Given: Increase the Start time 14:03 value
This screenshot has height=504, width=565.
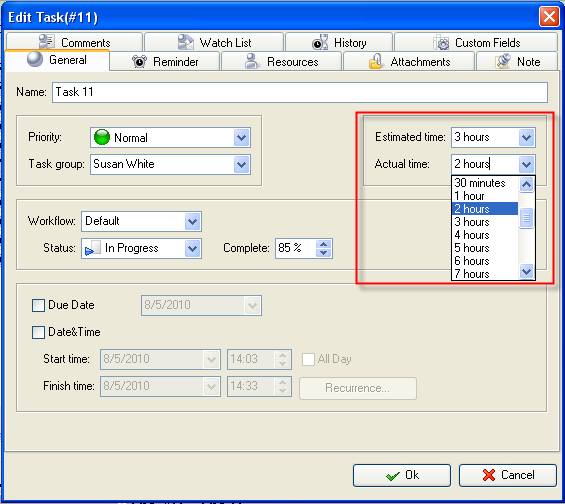Looking at the screenshot, I should (282, 355).
